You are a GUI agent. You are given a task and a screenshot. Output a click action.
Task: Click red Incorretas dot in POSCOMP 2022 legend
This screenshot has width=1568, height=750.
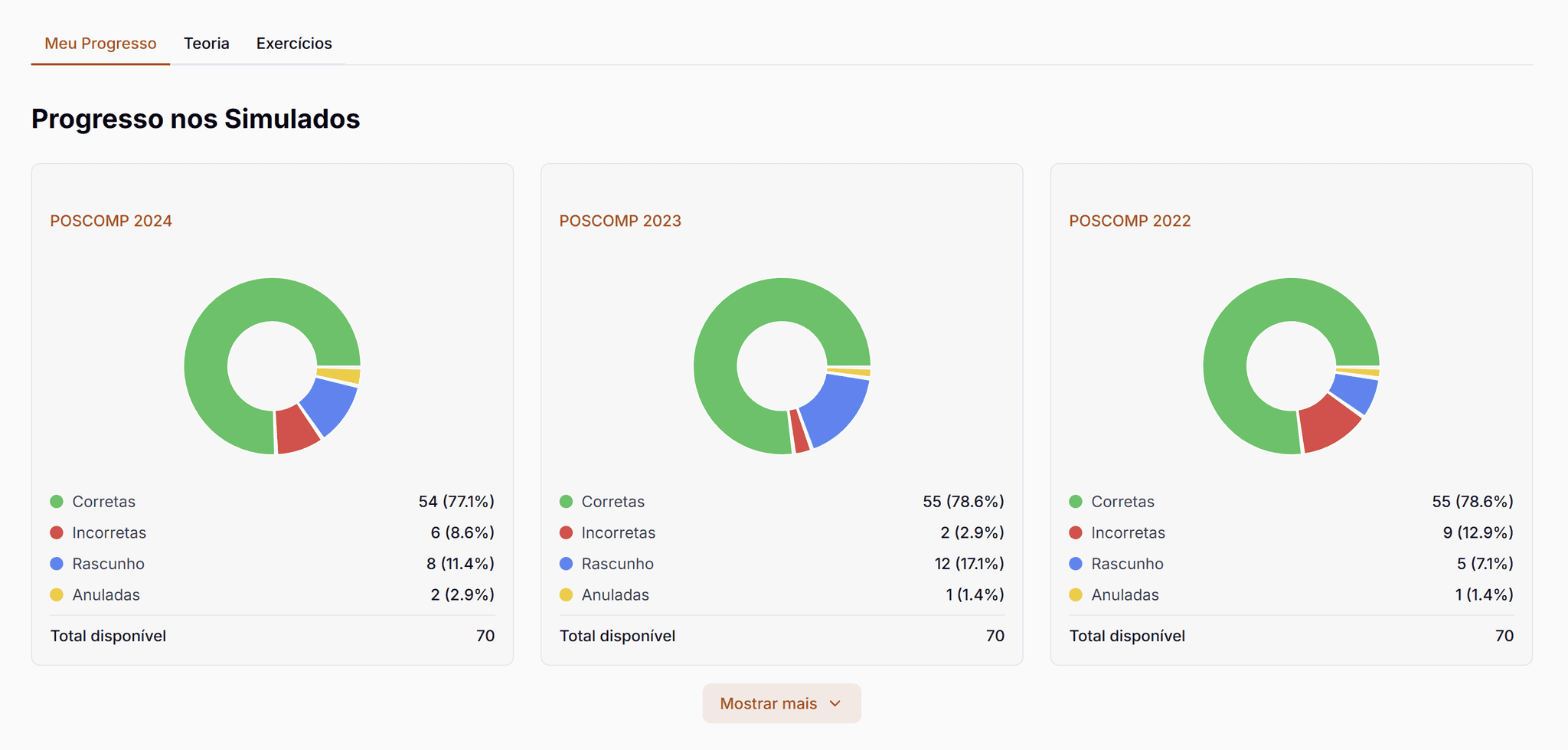(1076, 532)
